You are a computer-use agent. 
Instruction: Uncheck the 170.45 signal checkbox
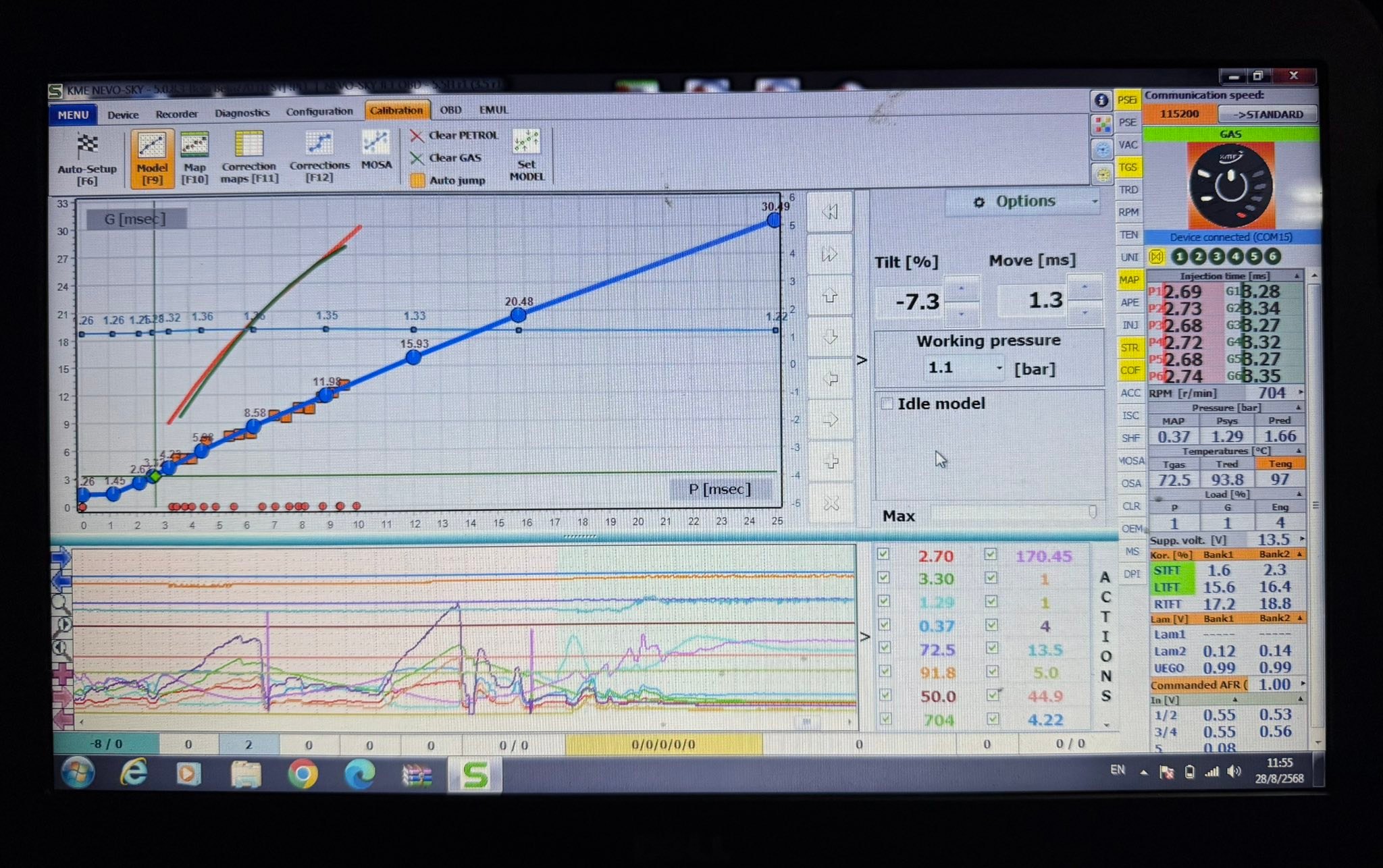click(x=991, y=554)
